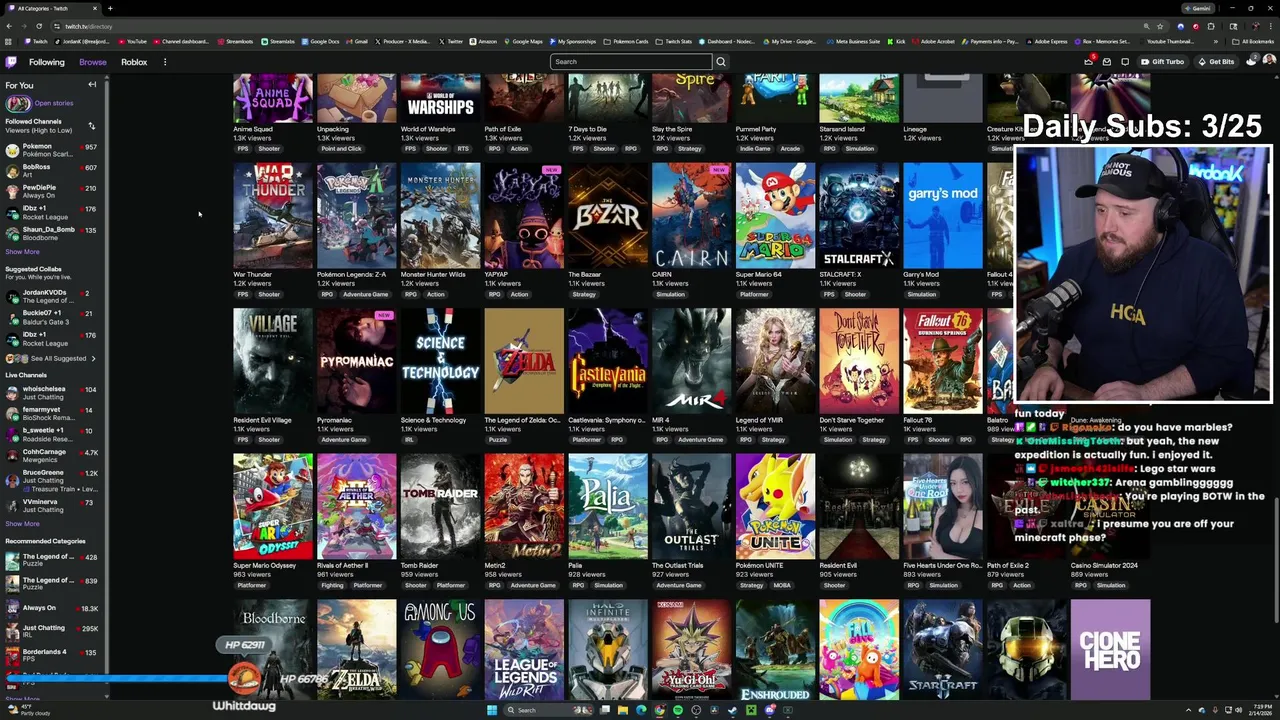Open the Windows Start button

tap(491, 710)
